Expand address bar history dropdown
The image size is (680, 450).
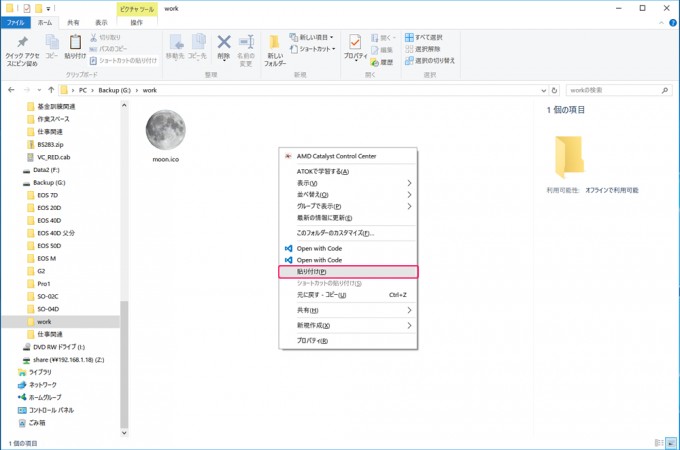click(x=543, y=90)
